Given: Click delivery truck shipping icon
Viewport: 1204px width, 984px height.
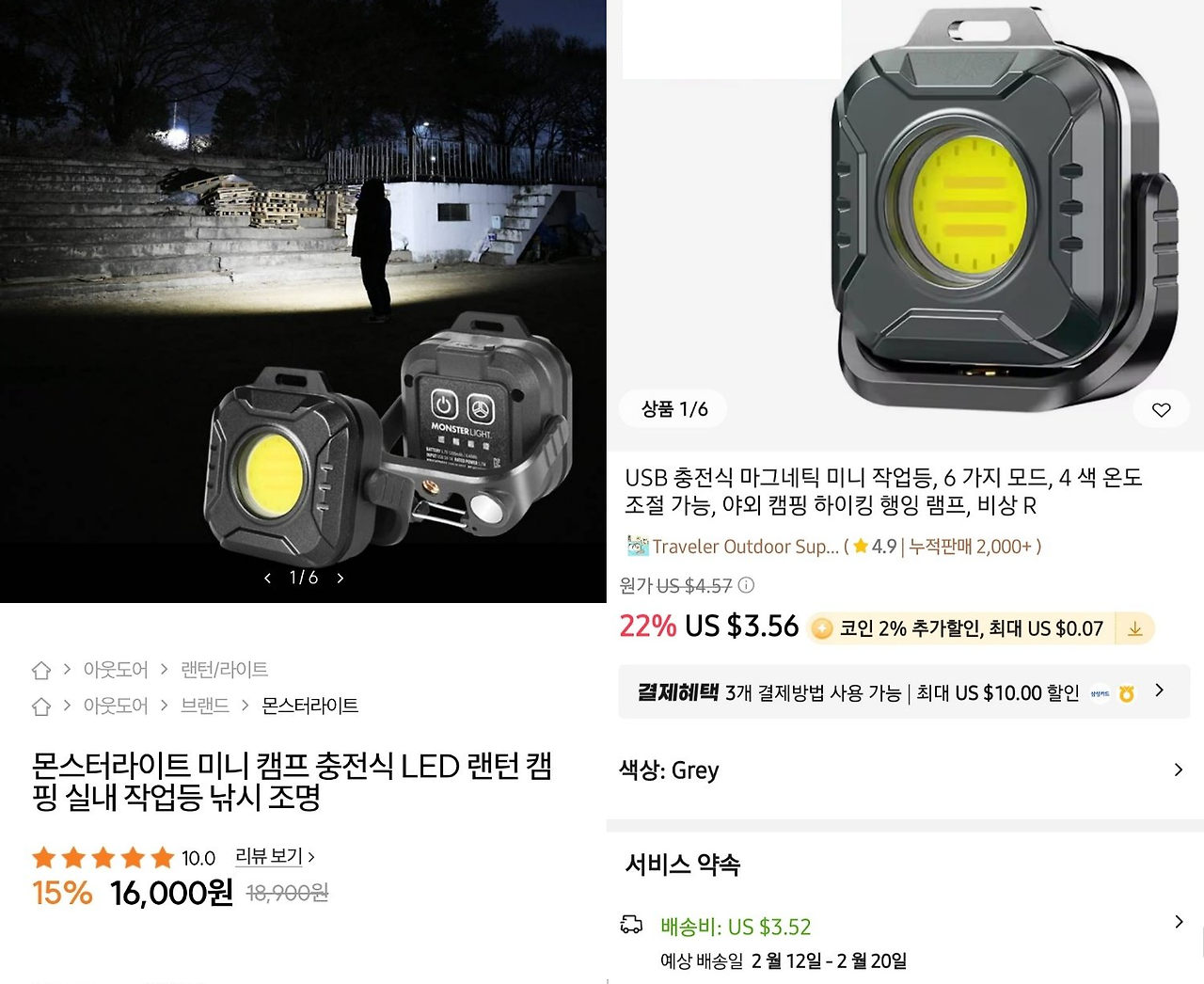Looking at the screenshot, I should coord(631,926).
